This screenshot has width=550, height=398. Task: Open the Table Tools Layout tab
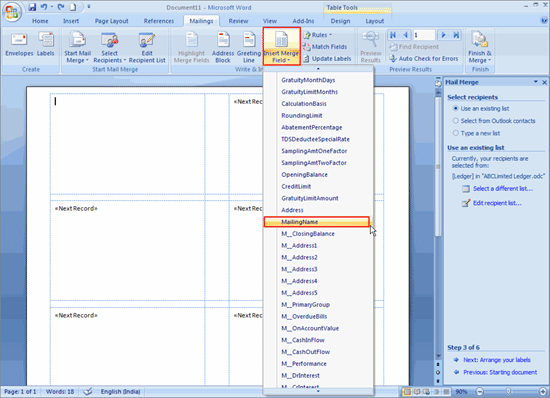tap(375, 21)
